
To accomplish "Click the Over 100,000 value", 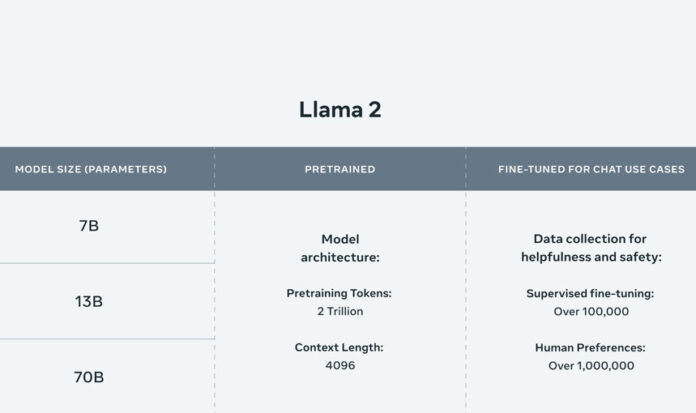I will pyautogui.click(x=591, y=312).
